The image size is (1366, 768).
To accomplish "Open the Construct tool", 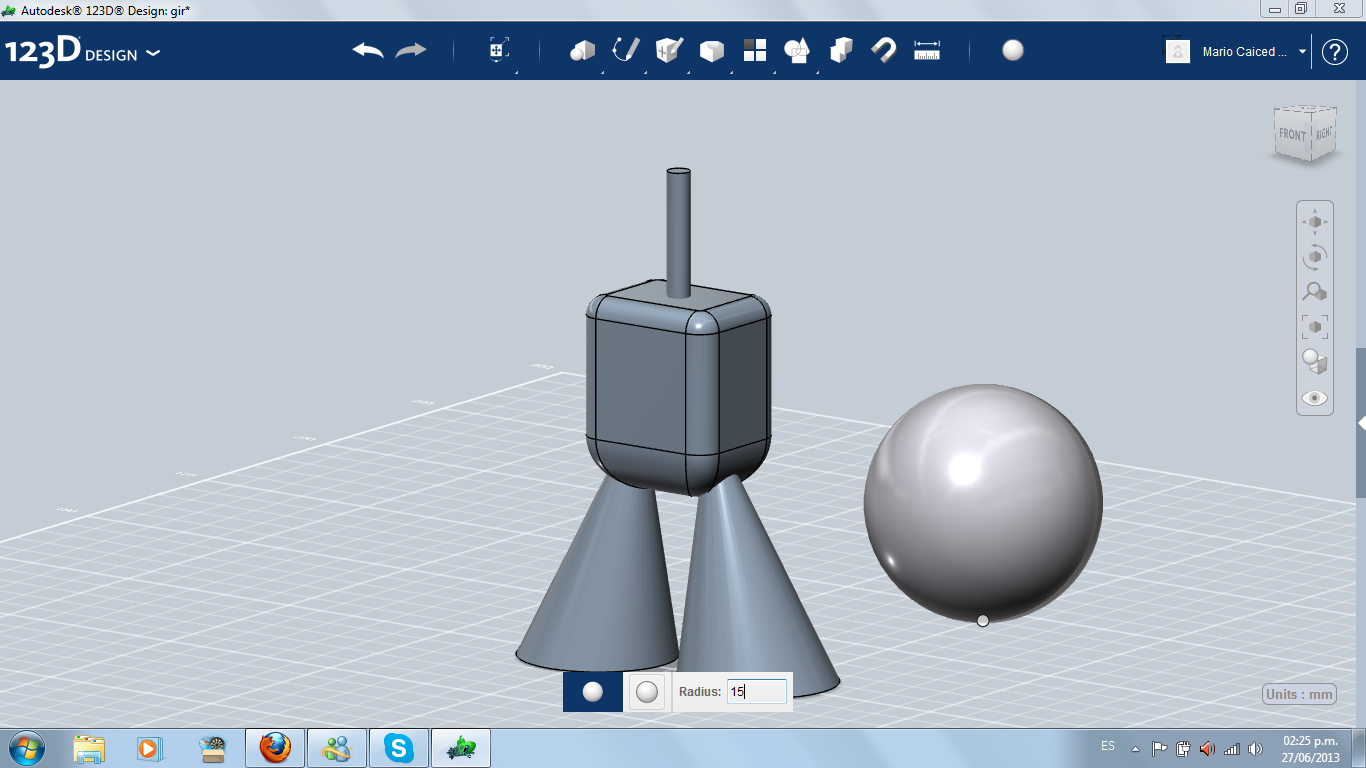I will tap(669, 50).
